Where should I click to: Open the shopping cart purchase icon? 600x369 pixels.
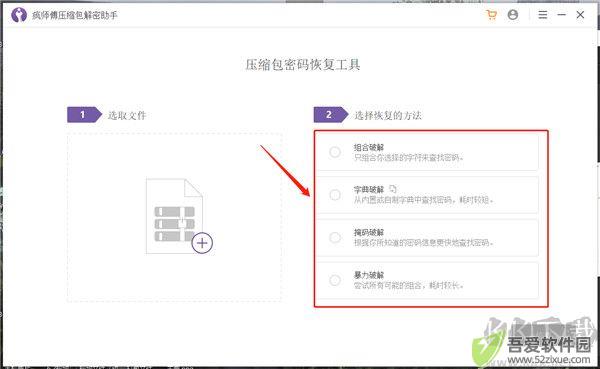click(492, 15)
